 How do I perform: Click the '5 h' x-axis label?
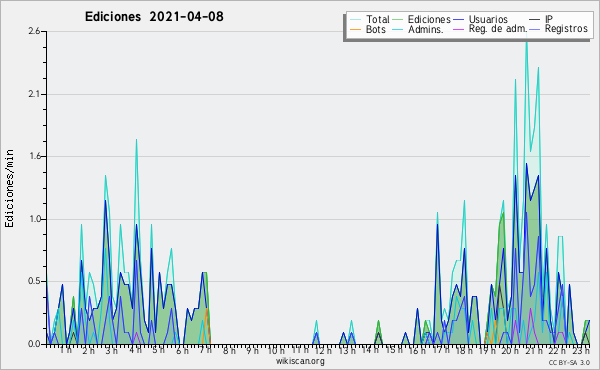point(159,350)
